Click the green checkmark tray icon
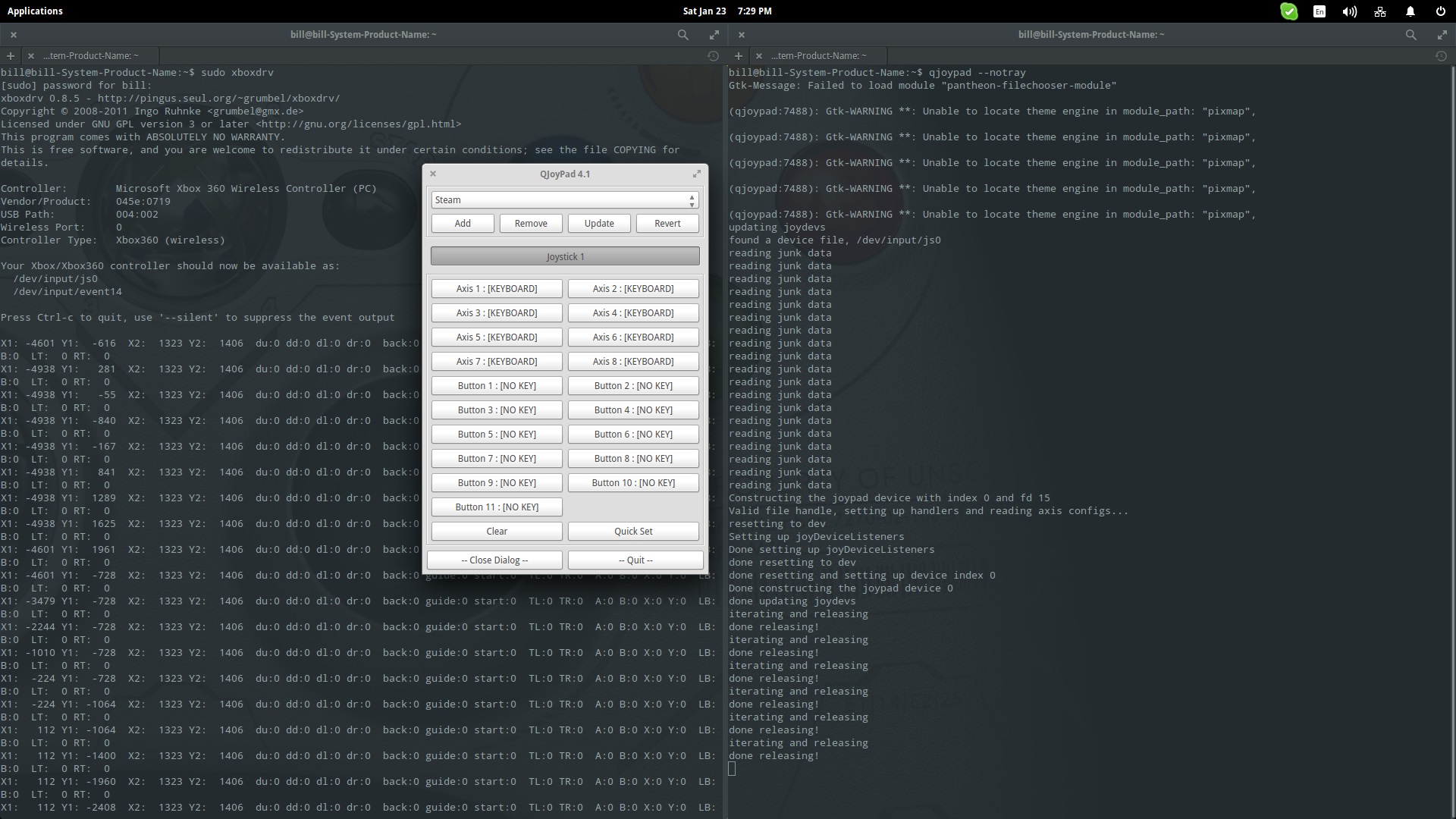Image resolution: width=1456 pixels, height=819 pixels. tap(1288, 11)
